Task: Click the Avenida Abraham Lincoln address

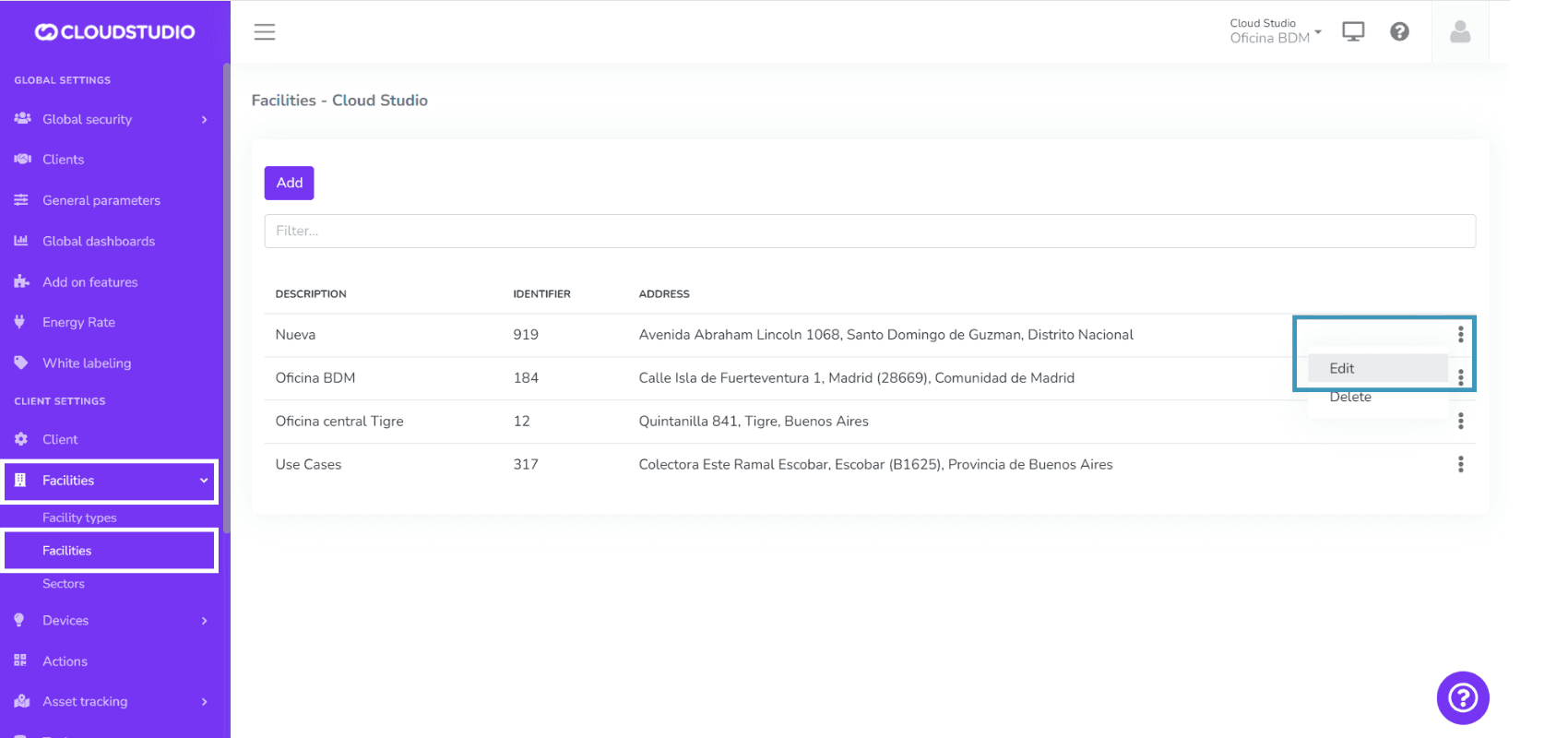Action: 886,335
